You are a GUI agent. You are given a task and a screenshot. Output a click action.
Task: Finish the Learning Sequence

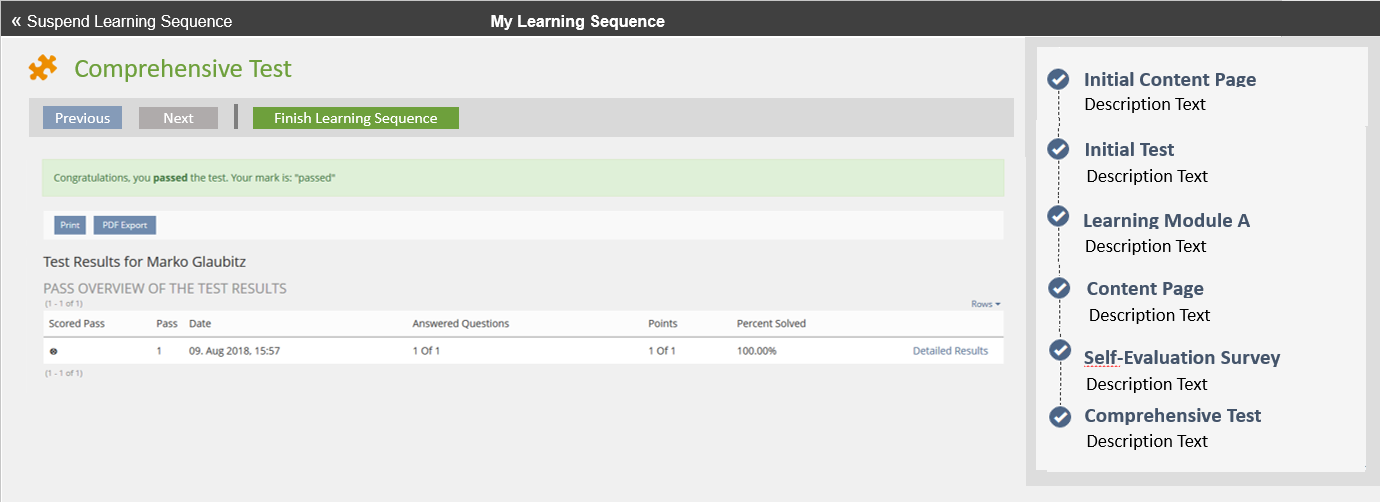click(x=355, y=118)
